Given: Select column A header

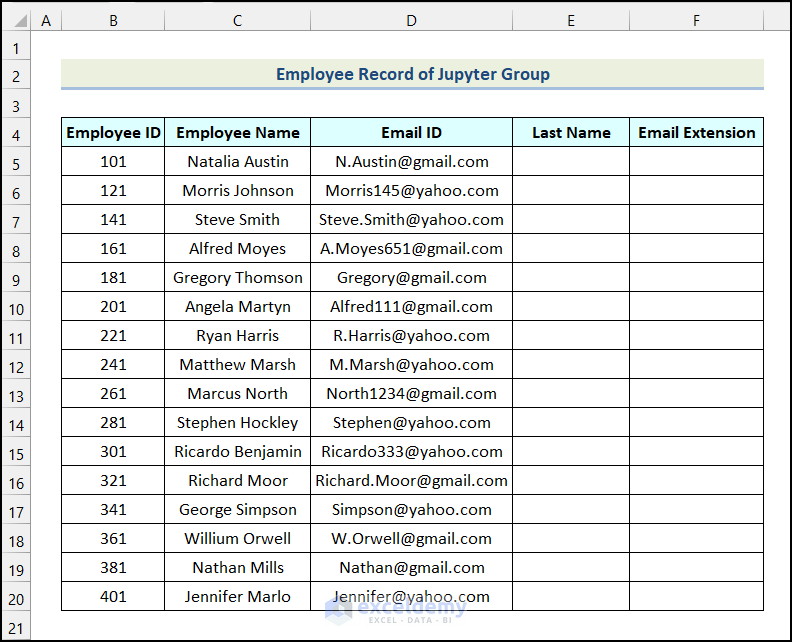Looking at the screenshot, I should coord(46,20).
